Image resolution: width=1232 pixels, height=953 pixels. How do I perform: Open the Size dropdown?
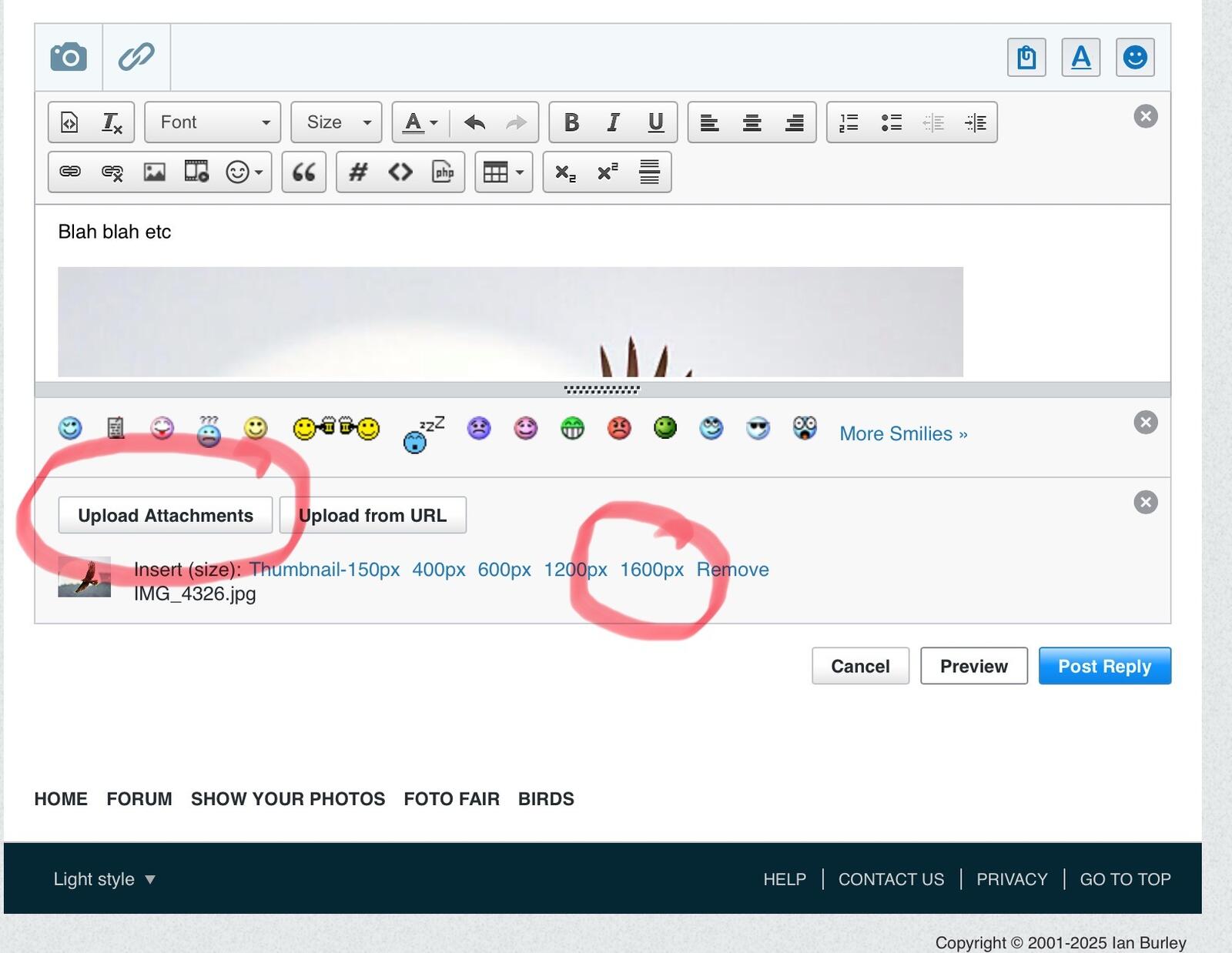(336, 122)
